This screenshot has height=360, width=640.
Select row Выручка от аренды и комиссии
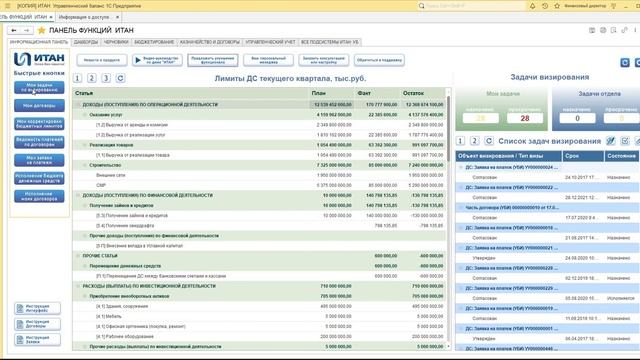259,125
